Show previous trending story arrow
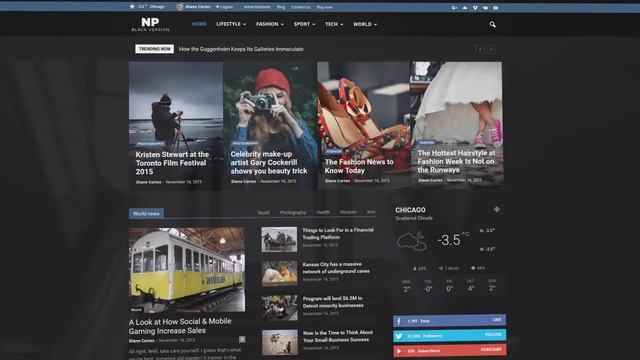Image resolution: width=640 pixels, height=360 pixels. click(480, 49)
